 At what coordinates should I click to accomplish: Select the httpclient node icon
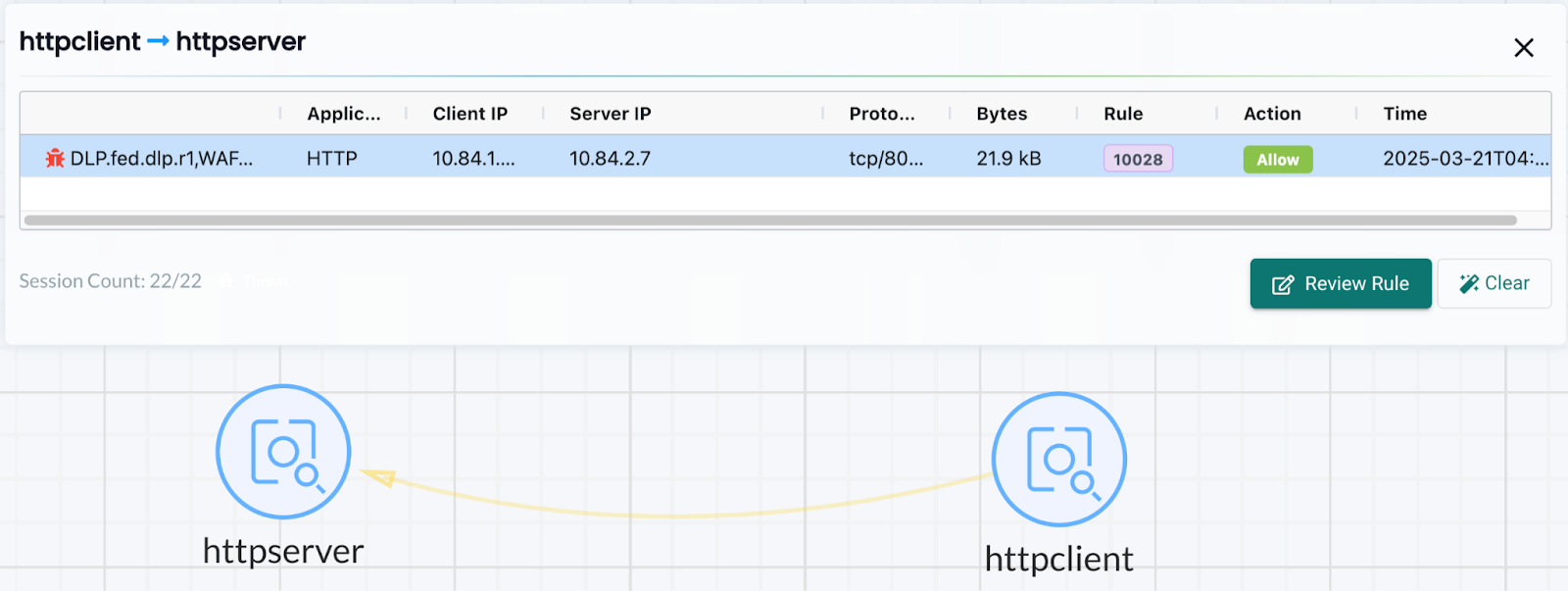pos(1058,460)
